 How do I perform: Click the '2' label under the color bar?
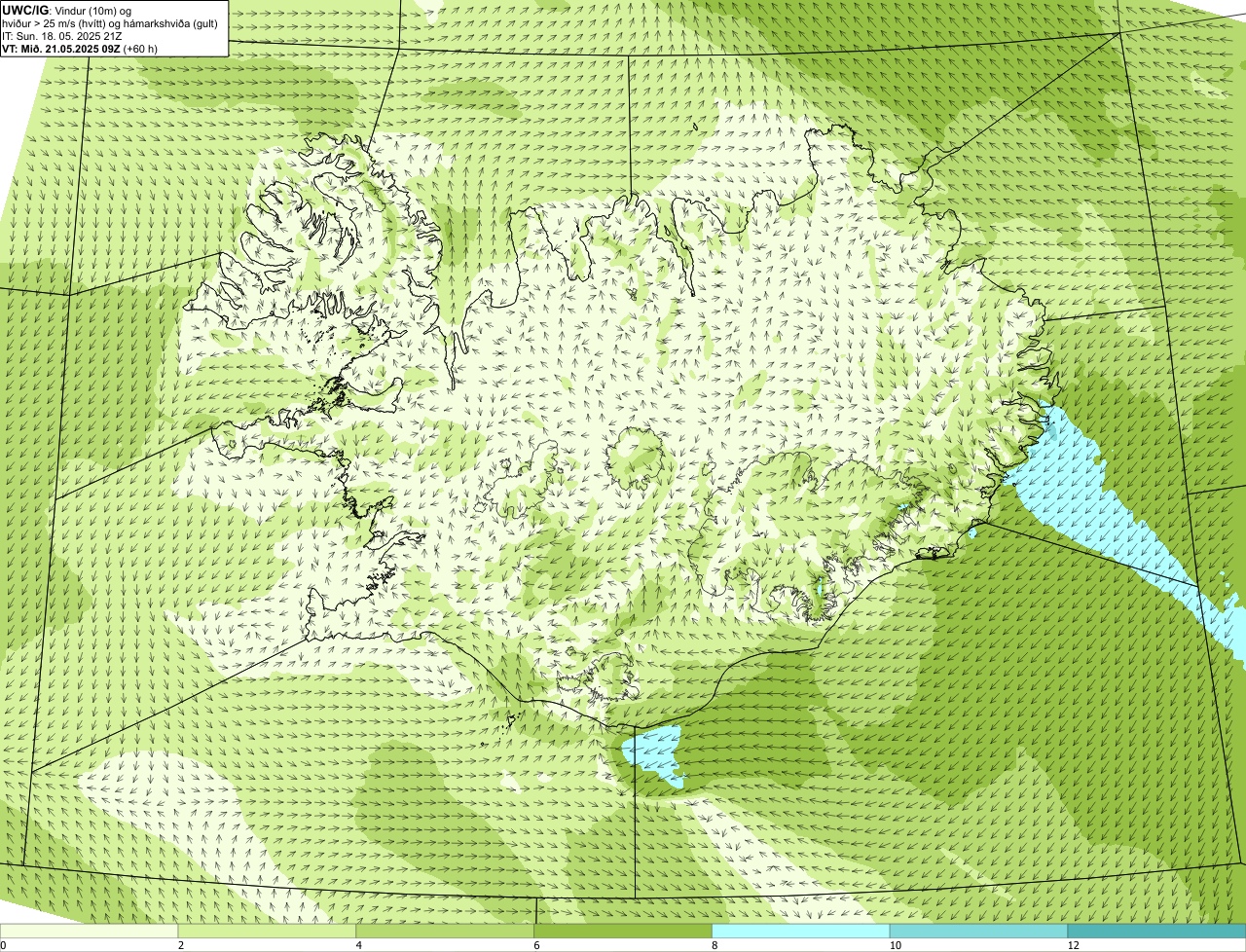tap(181, 945)
